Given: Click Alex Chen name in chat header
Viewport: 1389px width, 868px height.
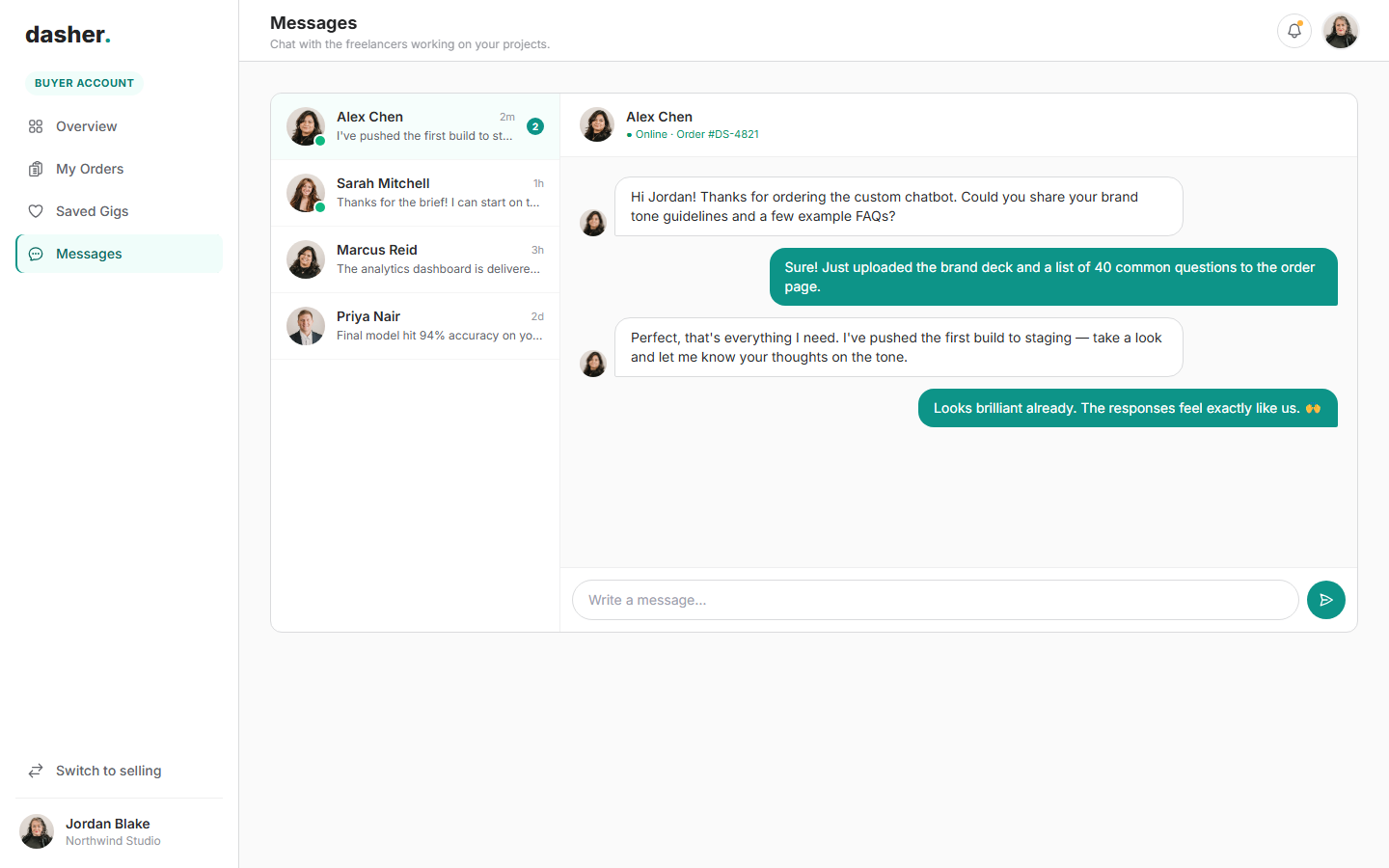Looking at the screenshot, I should point(659,117).
